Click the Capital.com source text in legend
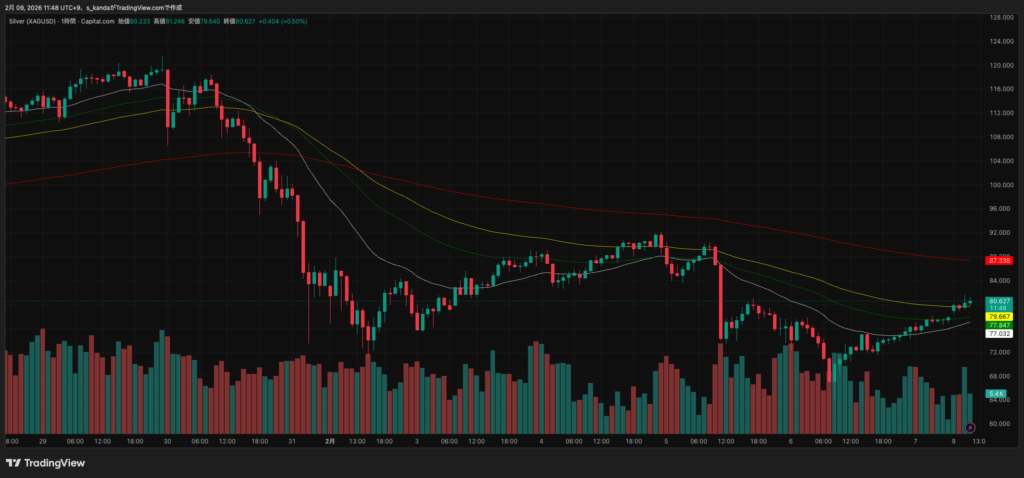1024x478 pixels. [118, 20]
